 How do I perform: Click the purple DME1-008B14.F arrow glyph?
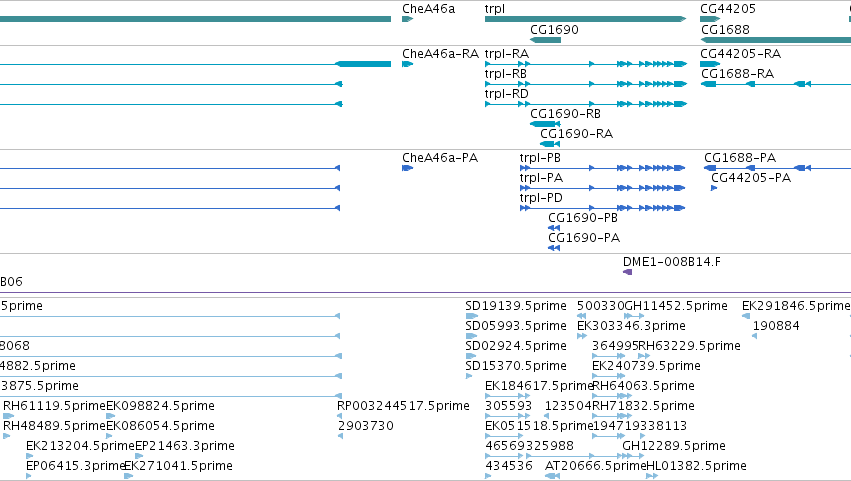pos(627,272)
